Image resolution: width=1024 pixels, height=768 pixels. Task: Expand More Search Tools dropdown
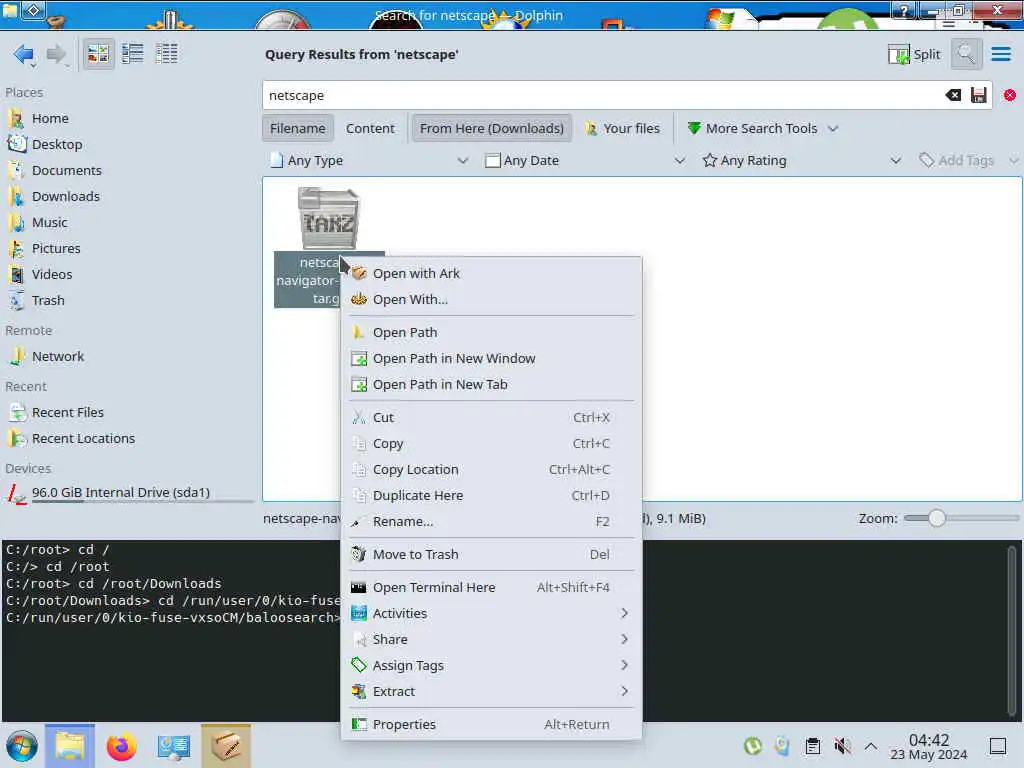pyautogui.click(x=762, y=129)
